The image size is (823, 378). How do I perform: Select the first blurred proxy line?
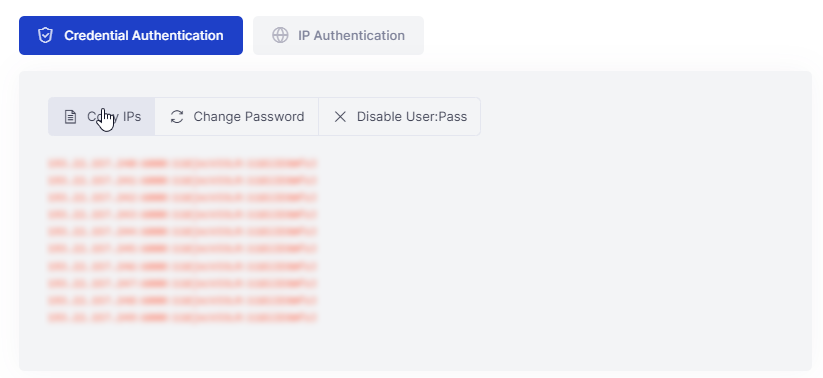pyautogui.click(x=183, y=164)
